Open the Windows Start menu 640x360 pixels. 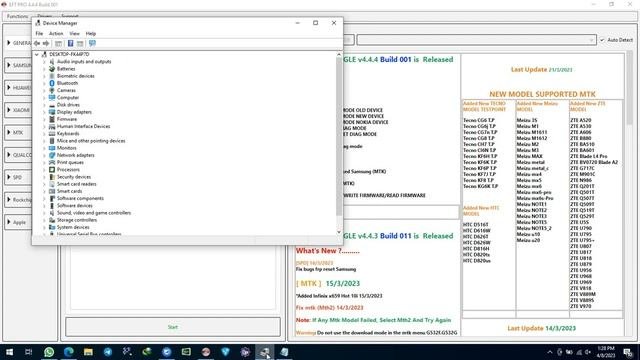pyautogui.click(x=9, y=352)
